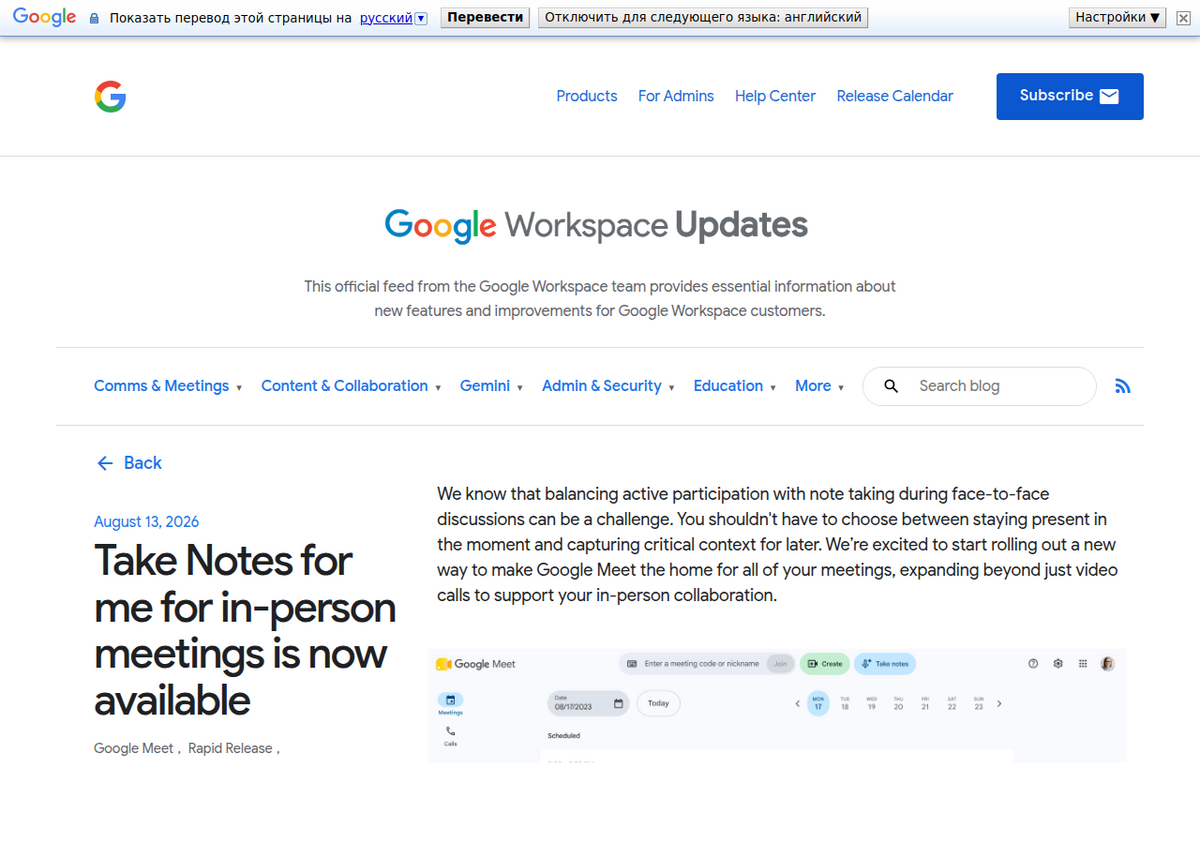Click Отключить для следующего языка: английский button
Screen dimensions: 1200x844
coord(703,17)
